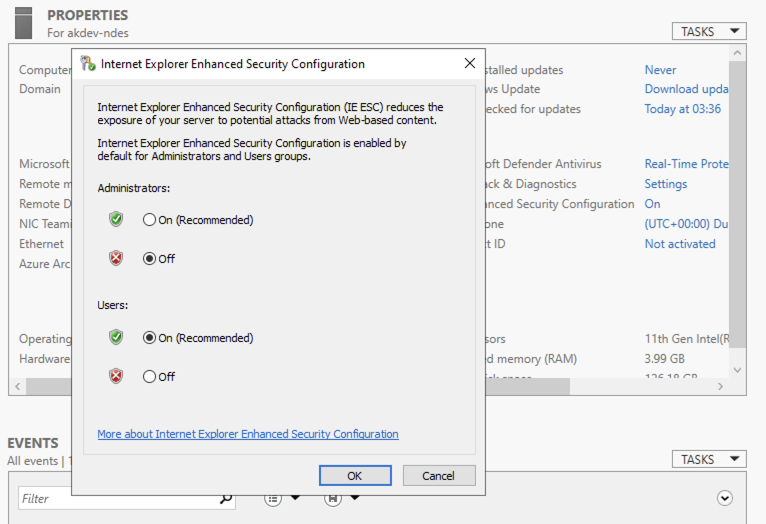Close the IE Enhanced Security Configuration dialog
The image size is (766, 524).
click(470, 63)
